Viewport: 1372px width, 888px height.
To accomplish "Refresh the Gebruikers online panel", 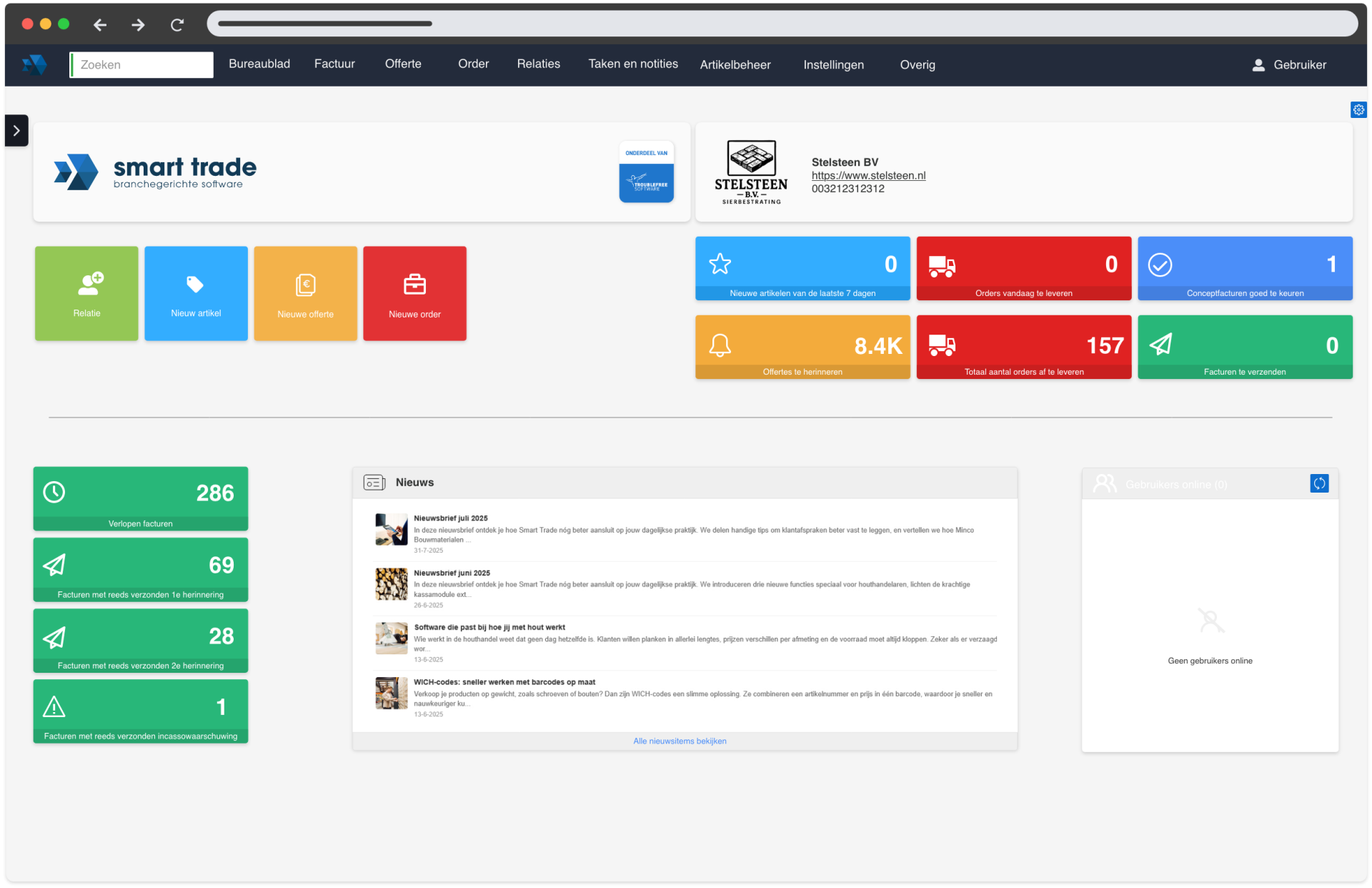I will tap(1319, 483).
